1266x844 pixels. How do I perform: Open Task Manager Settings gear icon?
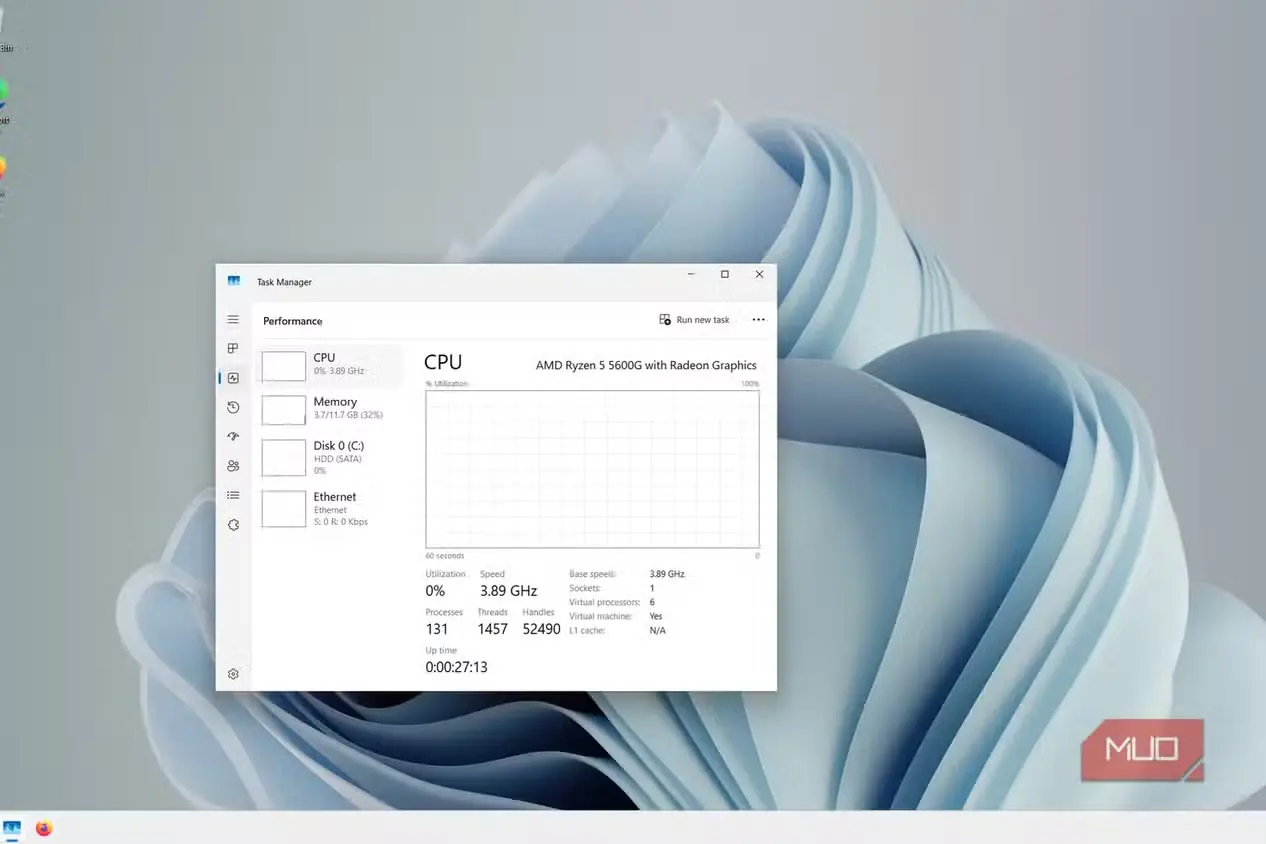233,674
